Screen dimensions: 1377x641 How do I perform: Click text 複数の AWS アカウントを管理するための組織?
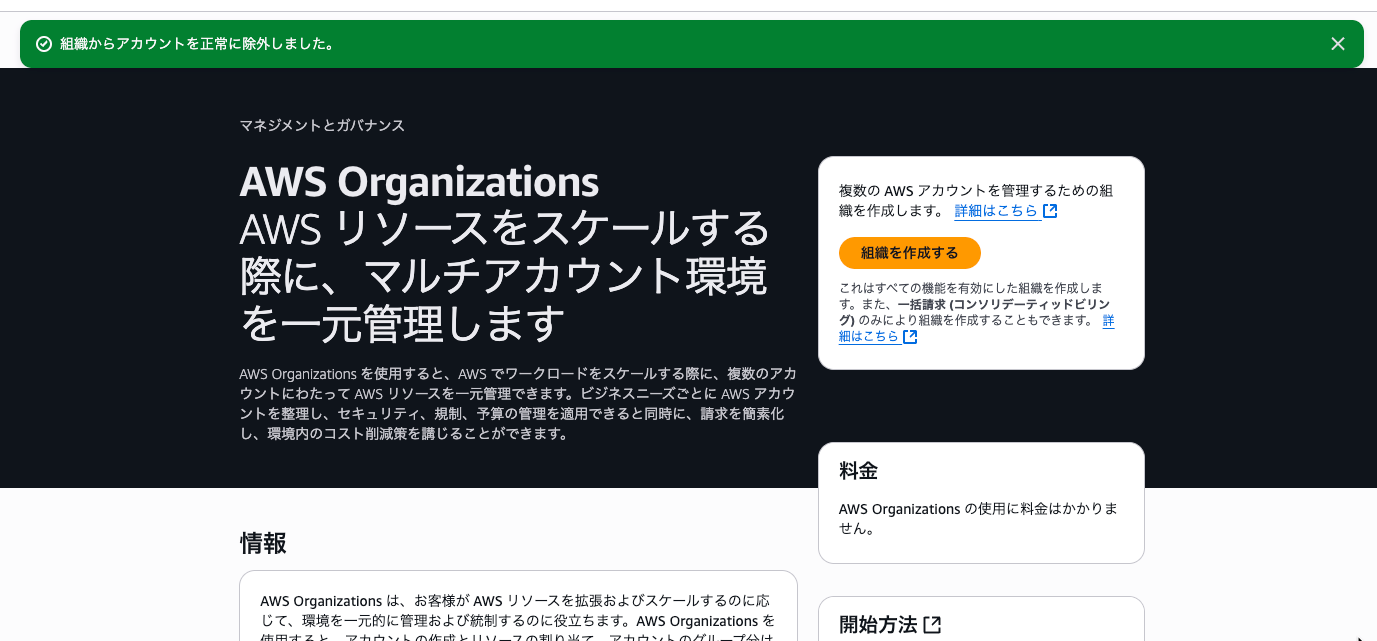pos(976,201)
